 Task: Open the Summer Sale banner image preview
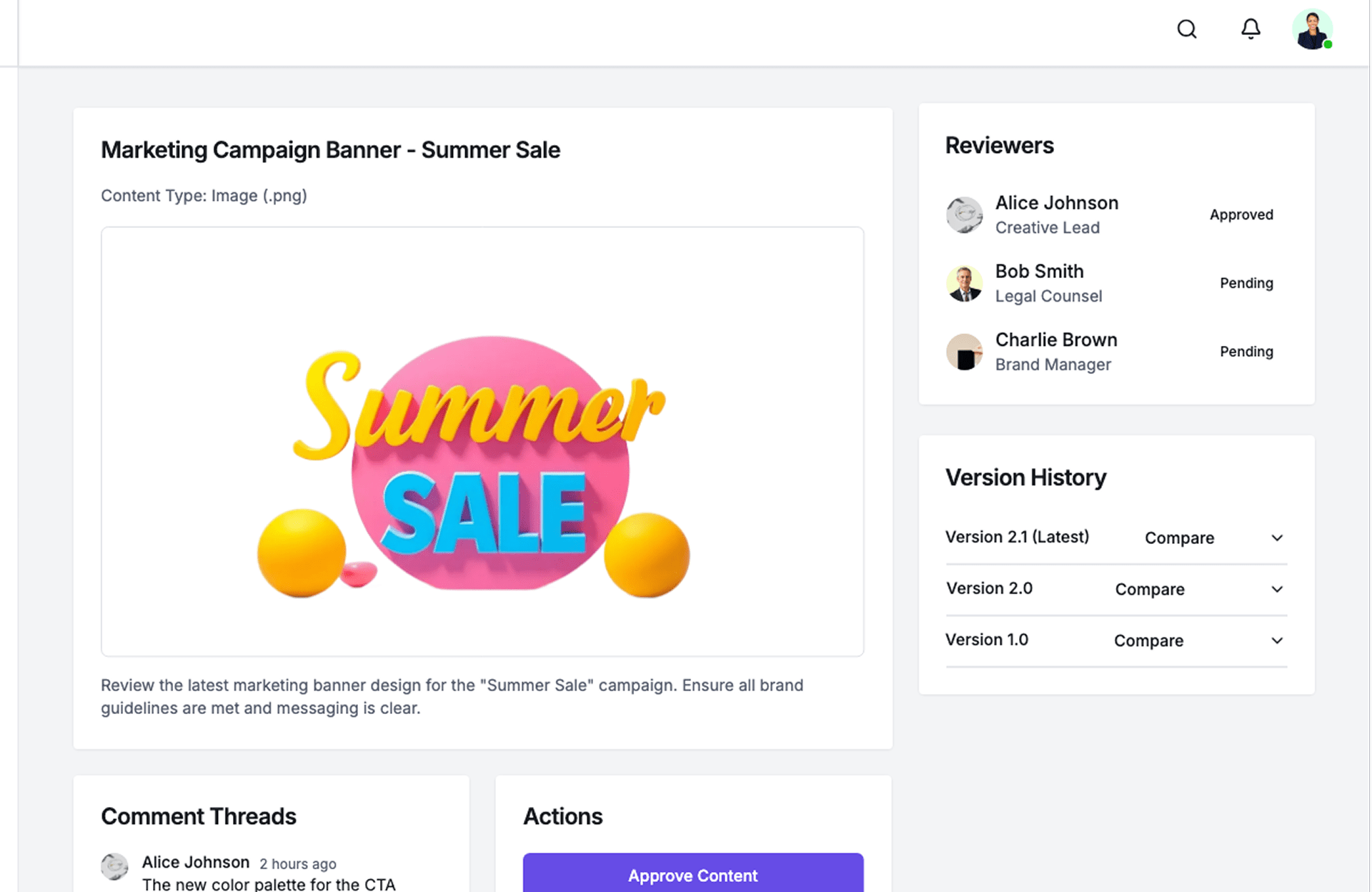pos(482,442)
